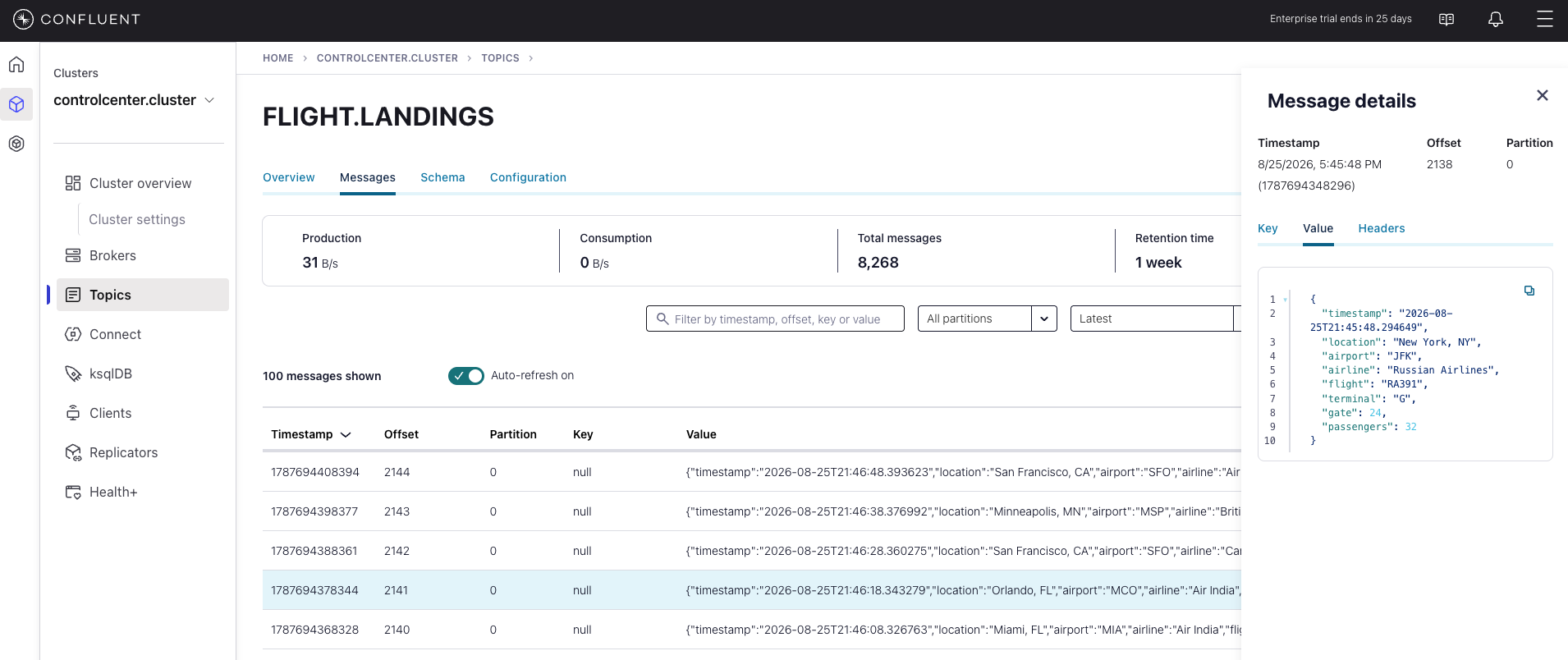1568x660 pixels.
Task: Open Health+ page
Action: tap(113, 492)
